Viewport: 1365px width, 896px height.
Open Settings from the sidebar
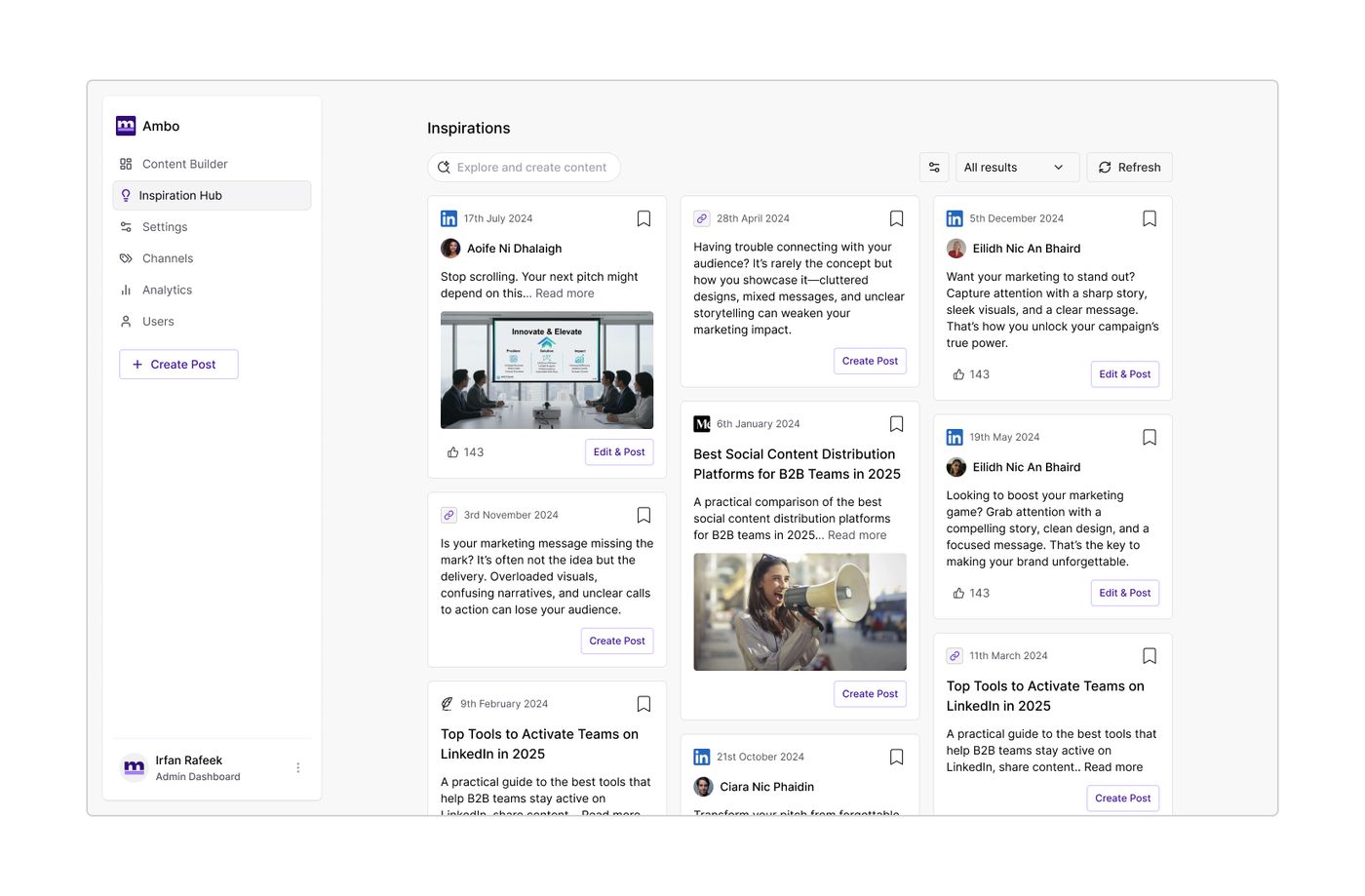(212, 227)
